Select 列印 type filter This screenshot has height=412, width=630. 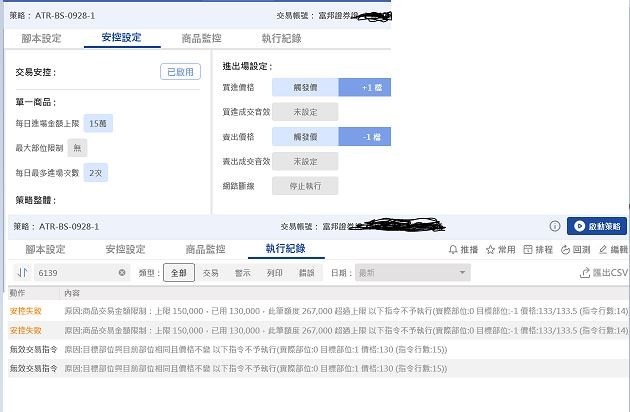click(274, 273)
